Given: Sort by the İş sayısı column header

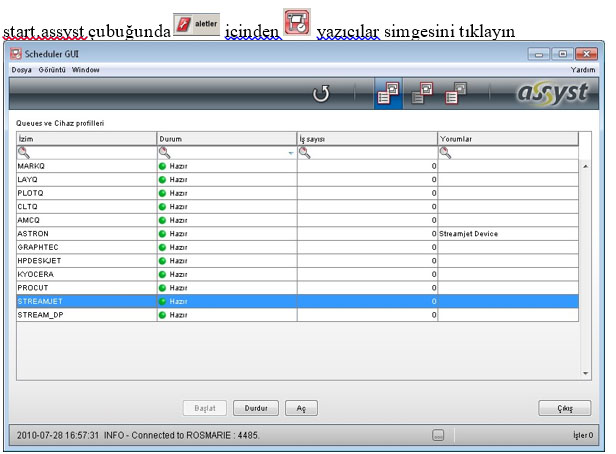Looking at the screenshot, I should 367,139.
